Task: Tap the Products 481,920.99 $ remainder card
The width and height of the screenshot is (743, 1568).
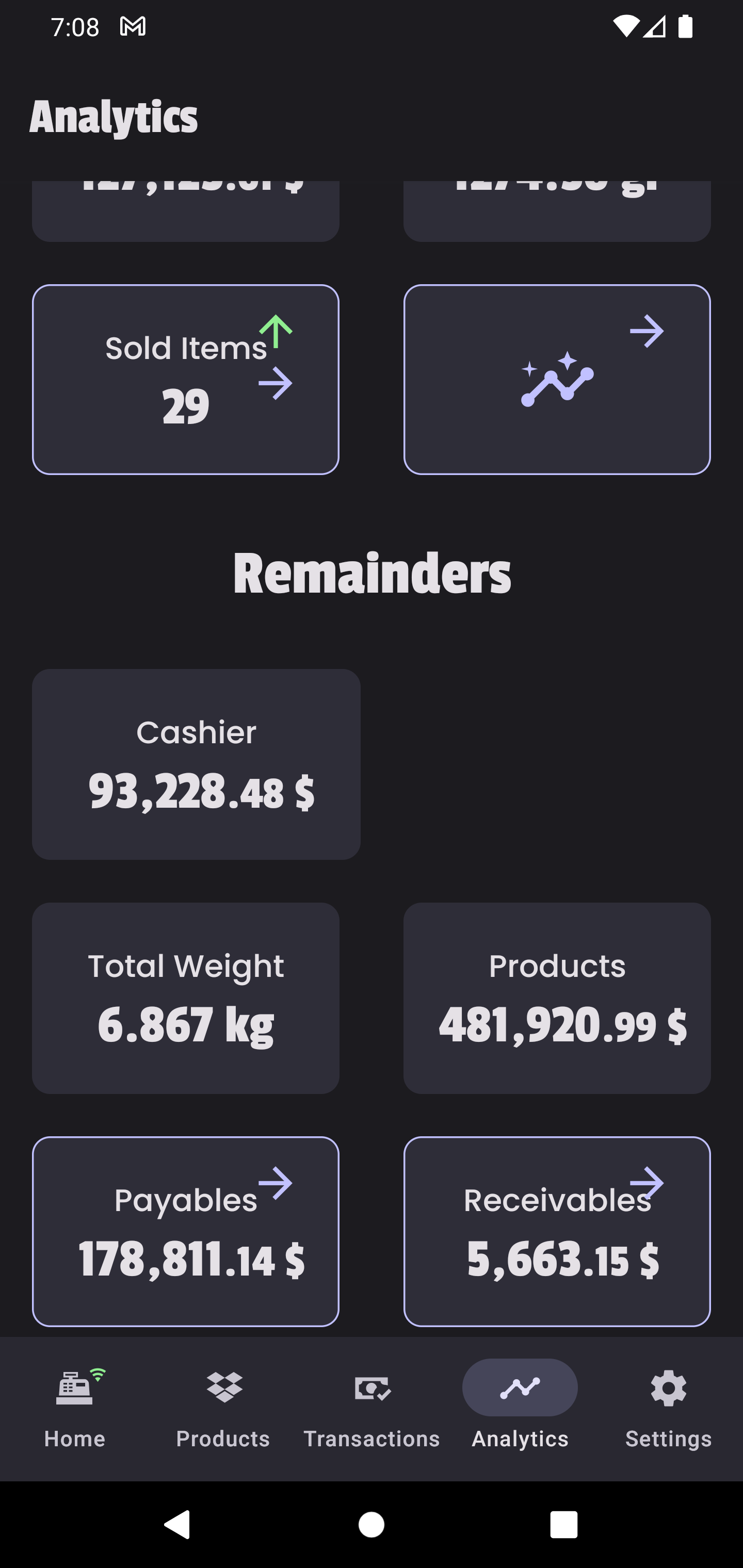Action: pos(557,998)
